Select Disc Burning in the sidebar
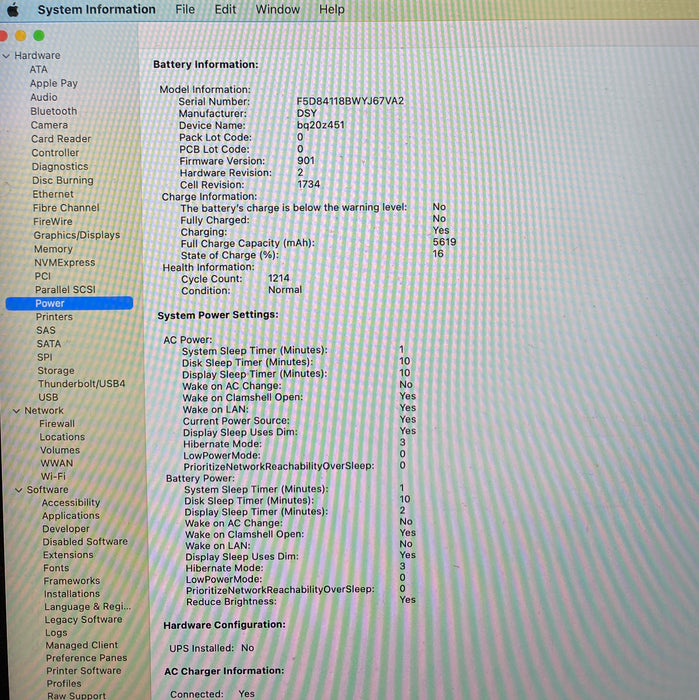699x700 pixels. [62, 180]
